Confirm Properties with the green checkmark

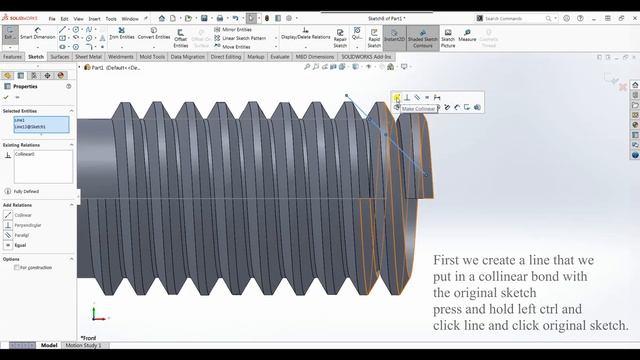click(6, 97)
